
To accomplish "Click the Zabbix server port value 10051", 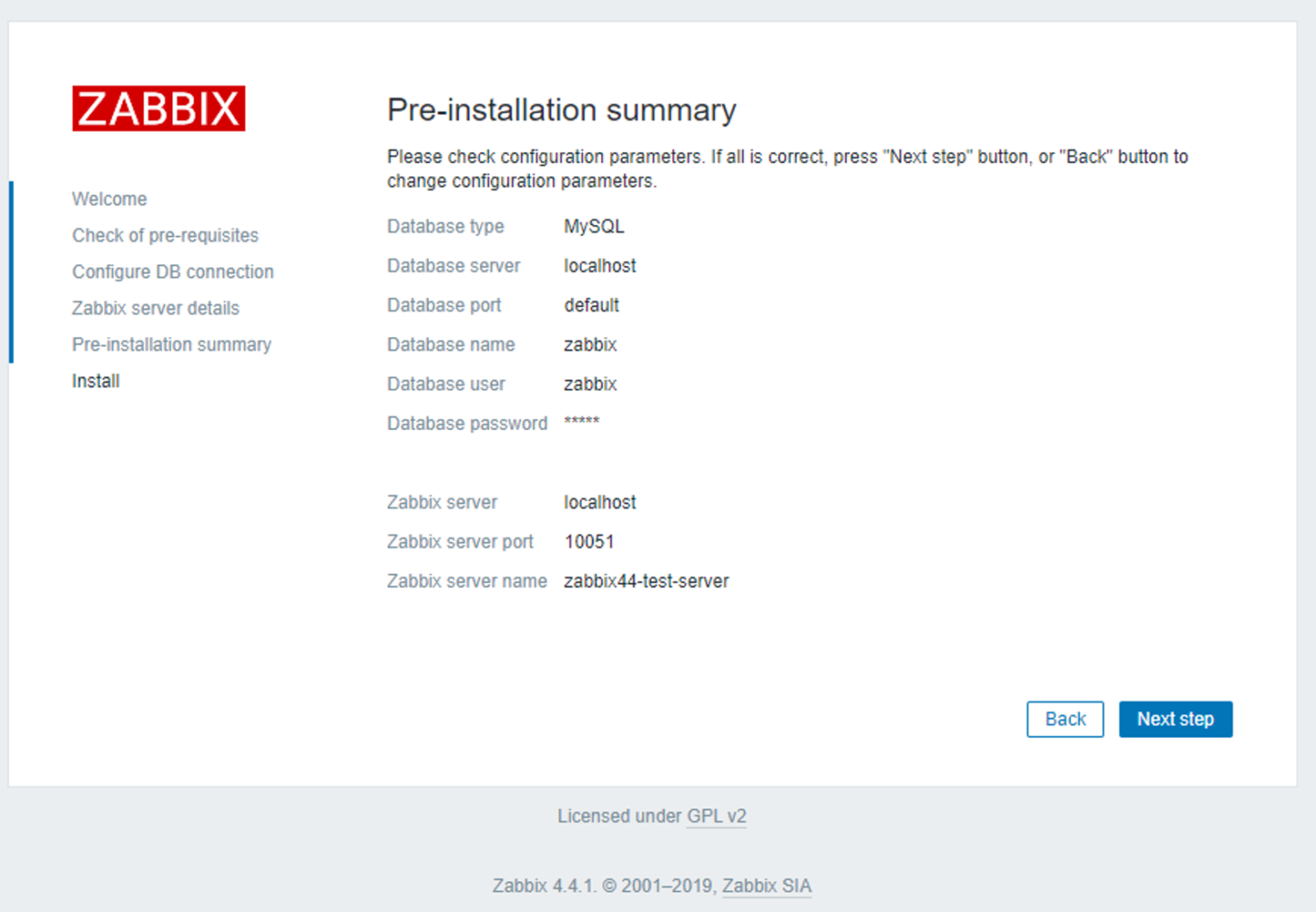I will (589, 541).
